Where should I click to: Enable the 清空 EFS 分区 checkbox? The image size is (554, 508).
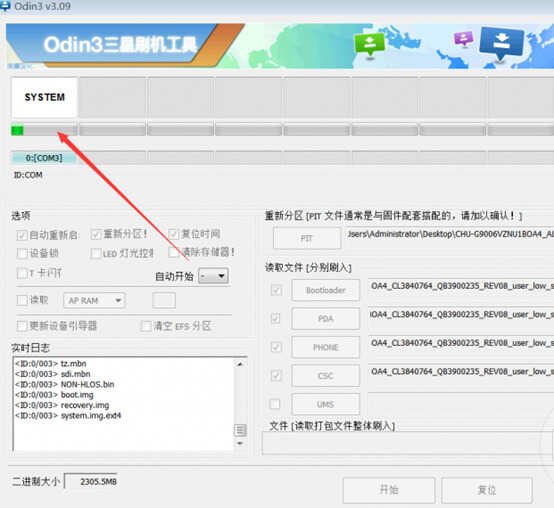[x=146, y=326]
